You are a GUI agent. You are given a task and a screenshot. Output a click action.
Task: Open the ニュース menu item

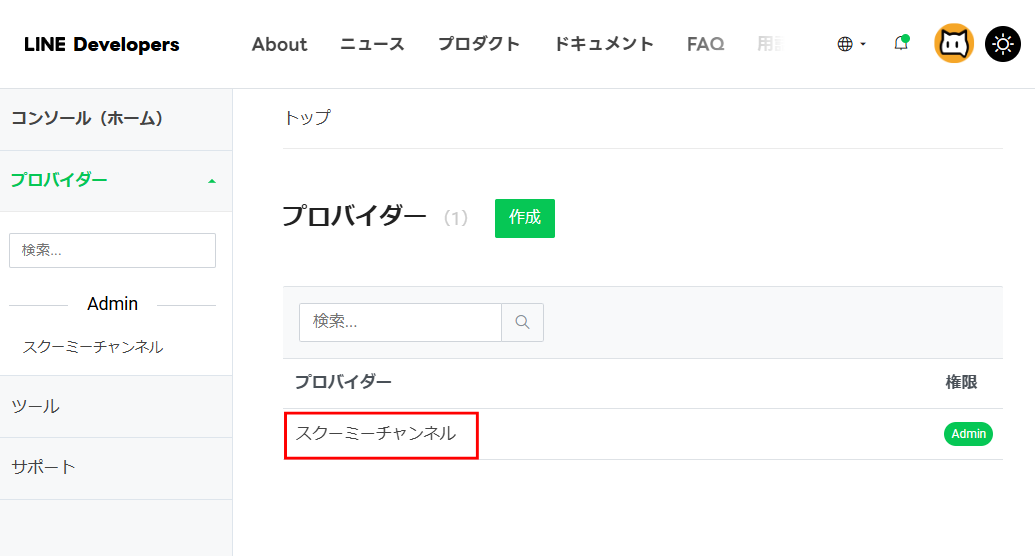372,44
